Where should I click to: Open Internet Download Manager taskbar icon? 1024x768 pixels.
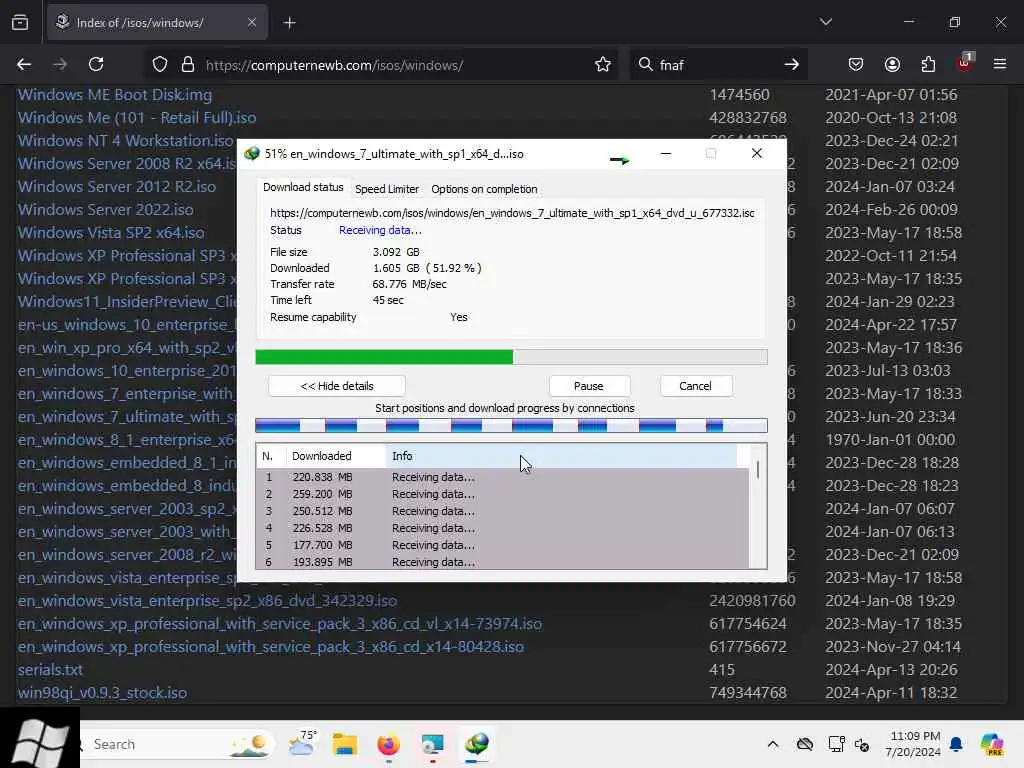pos(477,743)
